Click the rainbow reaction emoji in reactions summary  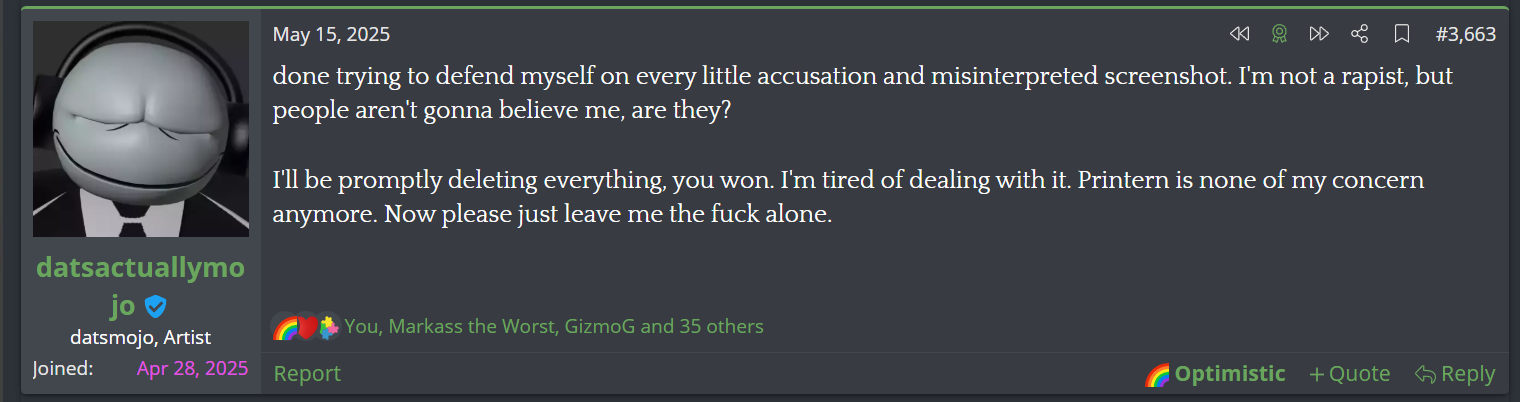click(x=285, y=327)
